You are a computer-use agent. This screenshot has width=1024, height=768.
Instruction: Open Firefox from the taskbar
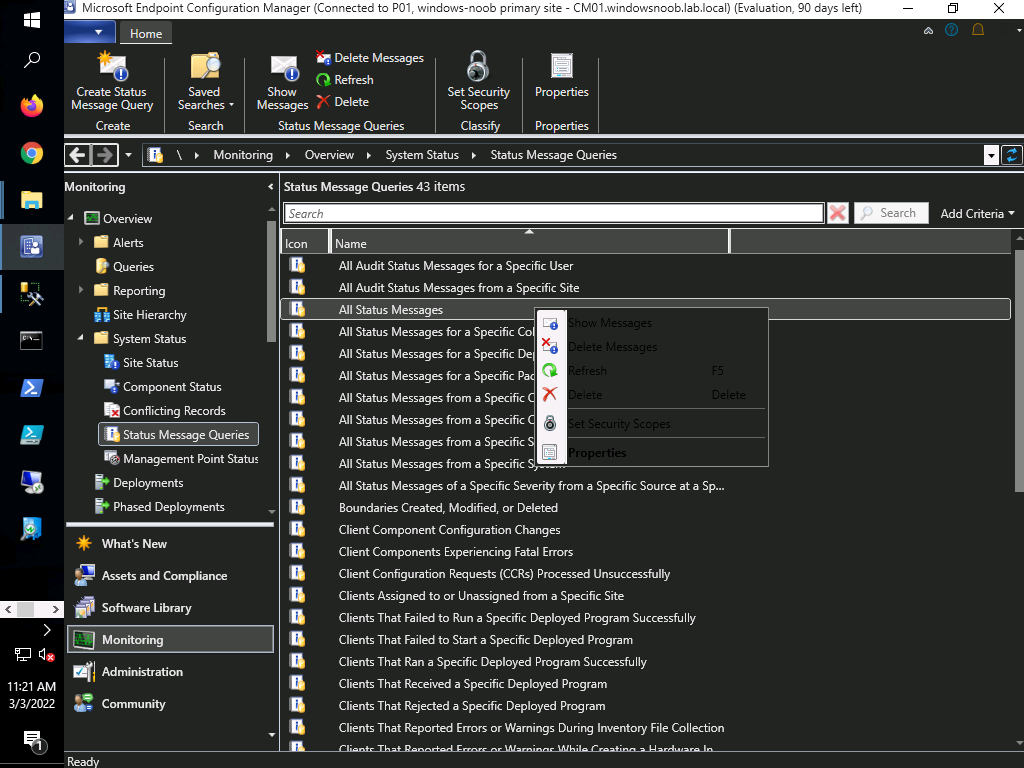(x=31, y=106)
